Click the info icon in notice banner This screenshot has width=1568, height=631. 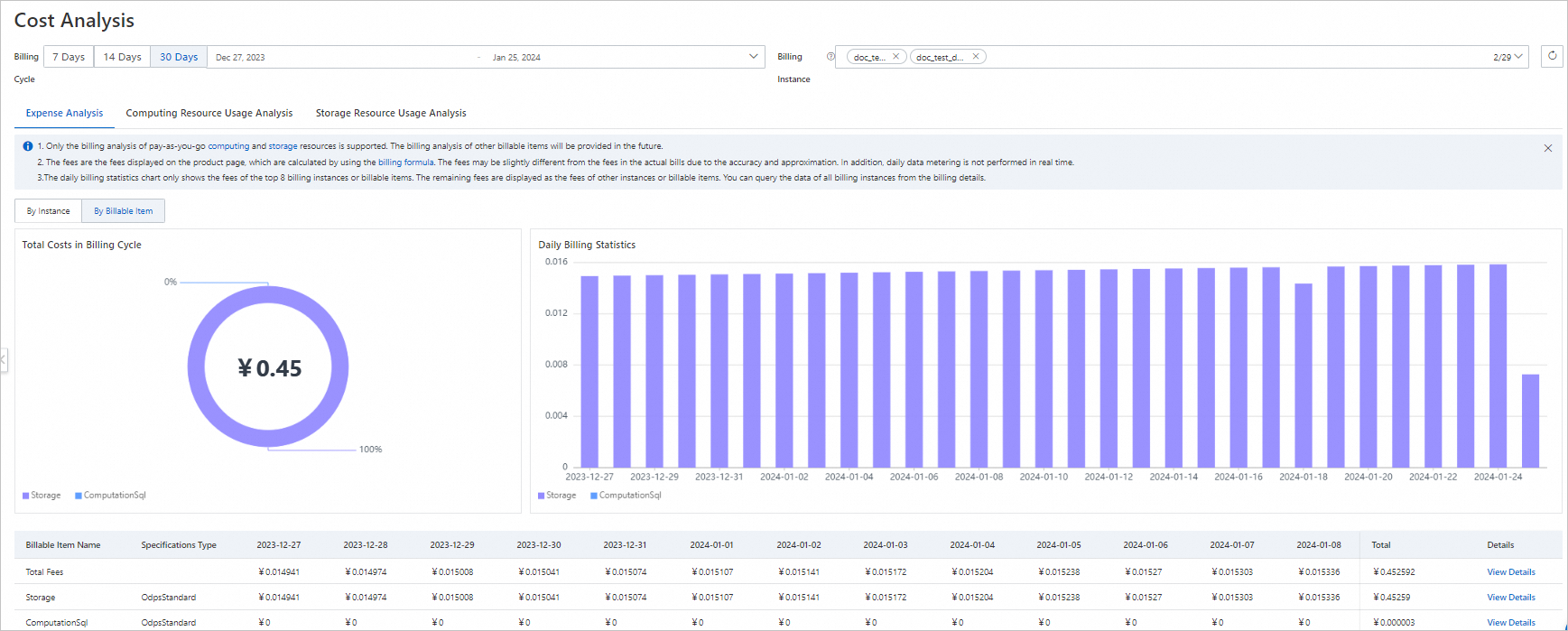pyautogui.click(x=28, y=146)
